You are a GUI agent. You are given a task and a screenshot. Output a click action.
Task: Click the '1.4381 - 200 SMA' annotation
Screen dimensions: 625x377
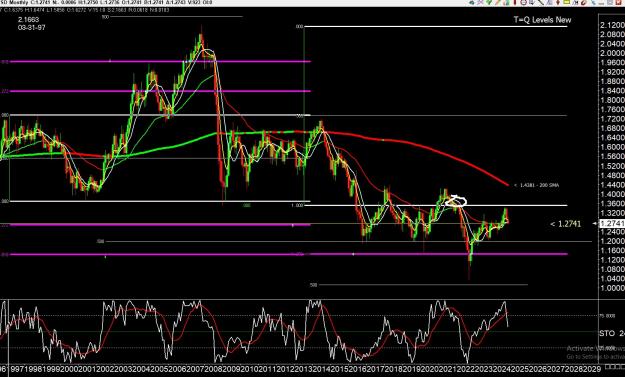pyautogui.click(x=539, y=185)
